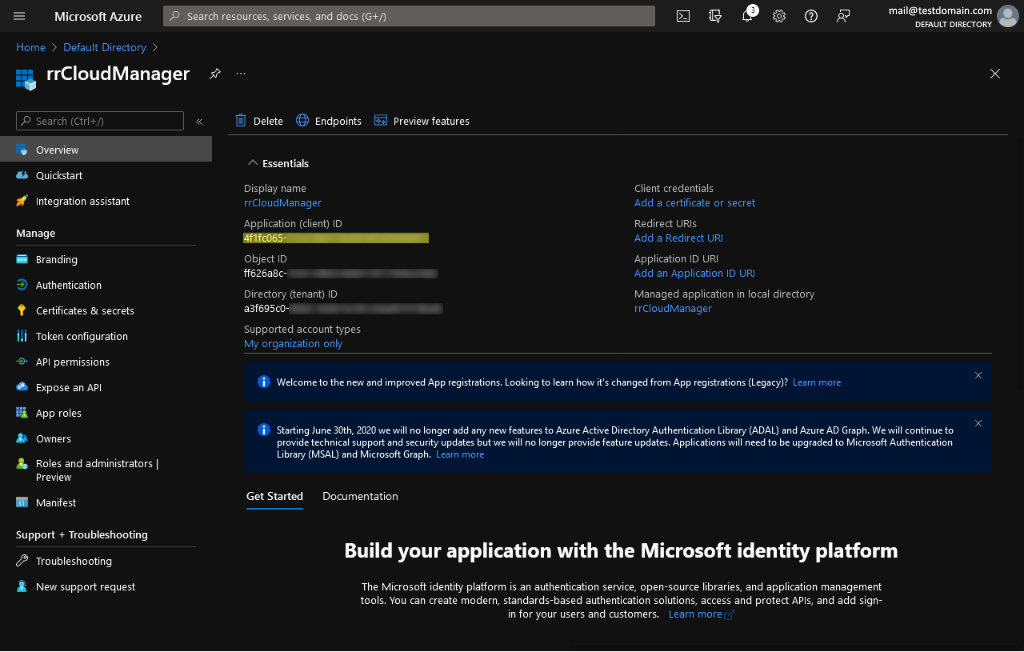
Task: Click the New support request icon
Action: point(22,586)
